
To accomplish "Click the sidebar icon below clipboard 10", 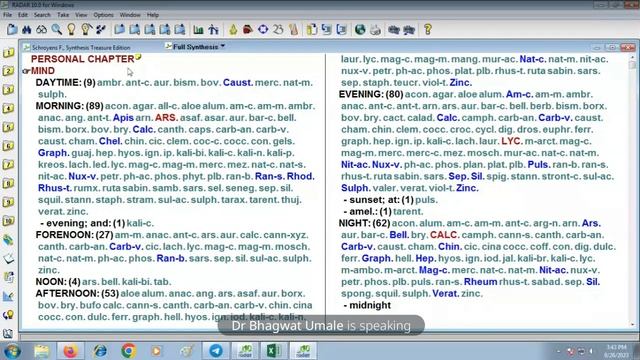I will (8, 240).
